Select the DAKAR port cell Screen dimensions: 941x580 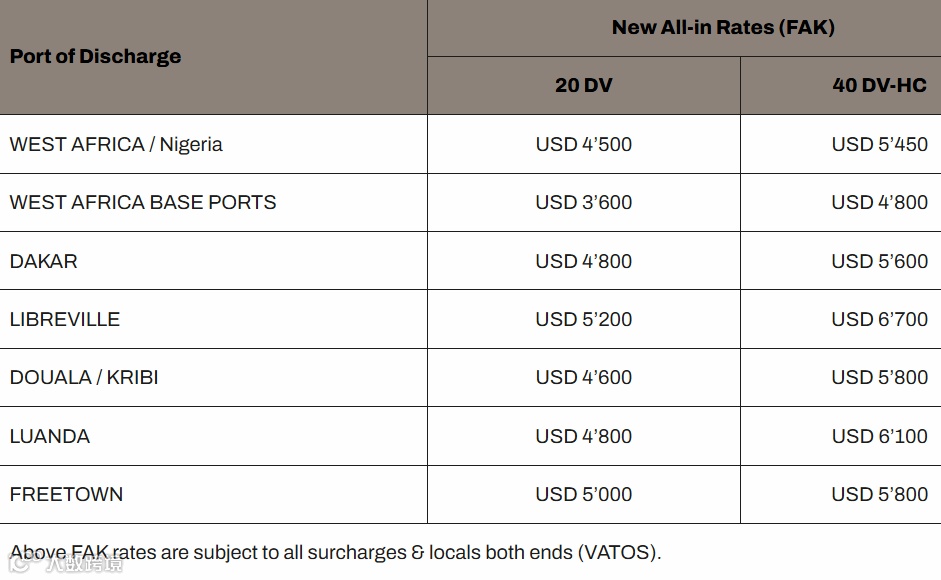click(44, 261)
